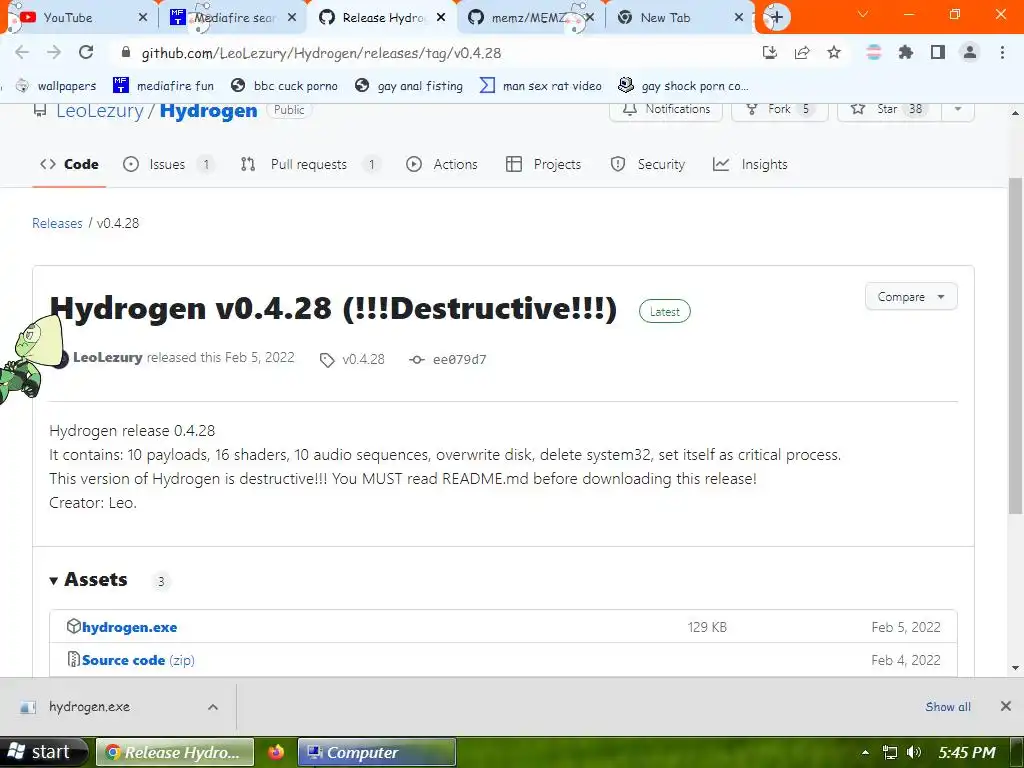The height and width of the screenshot is (768, 1024).
Task: Click the Firefox icon in taskbar
Action: 276,752
